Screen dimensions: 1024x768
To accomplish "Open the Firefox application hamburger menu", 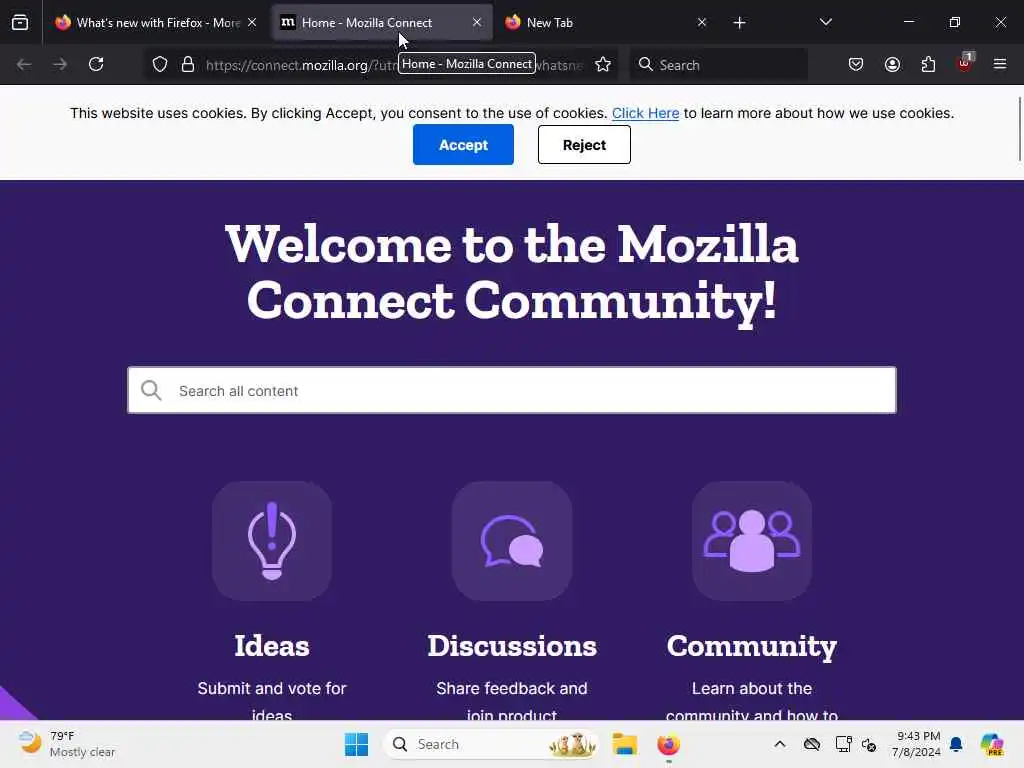I will point(1000,65).
